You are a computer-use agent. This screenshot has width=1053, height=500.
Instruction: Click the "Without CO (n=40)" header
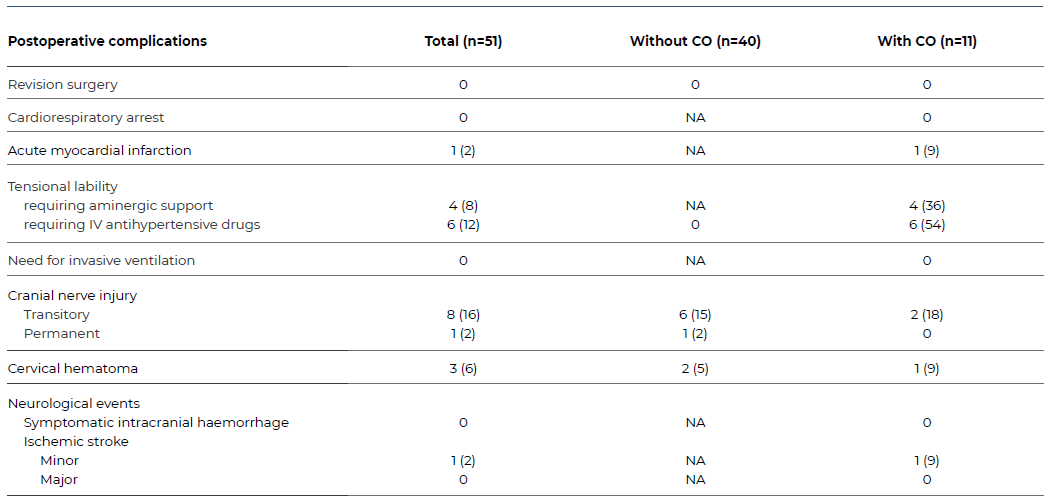pyautogui.click(x=695, y=42)
